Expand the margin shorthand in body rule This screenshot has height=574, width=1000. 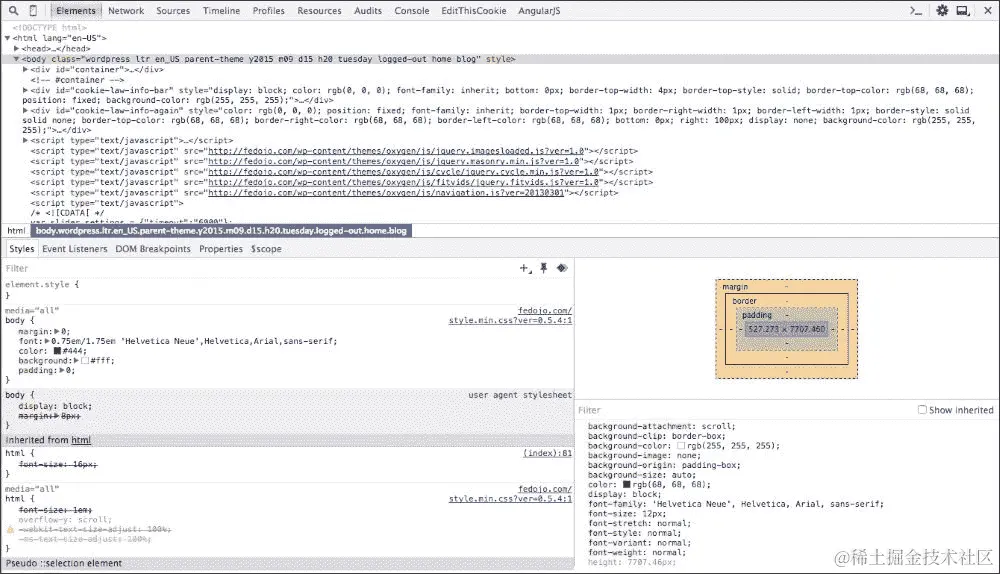click(57, 332)
